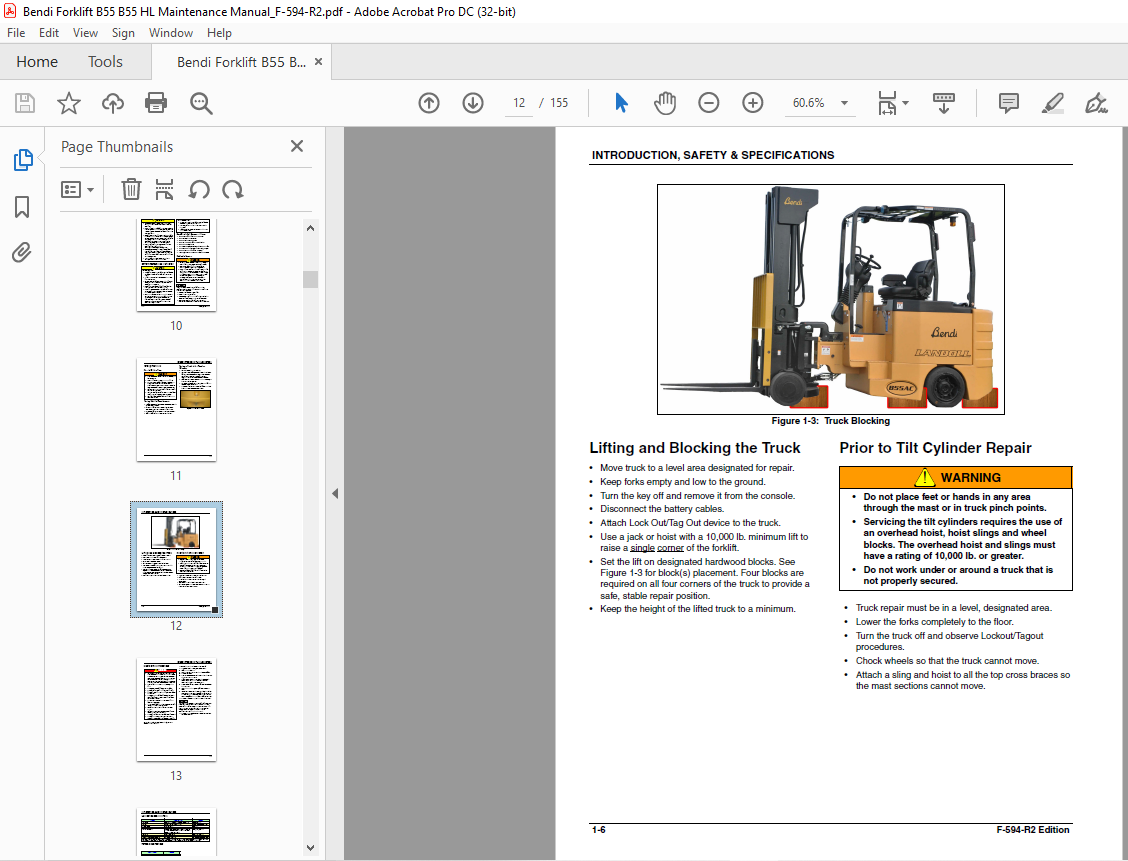Close the Page Thumbnails panel

[296, 146]
